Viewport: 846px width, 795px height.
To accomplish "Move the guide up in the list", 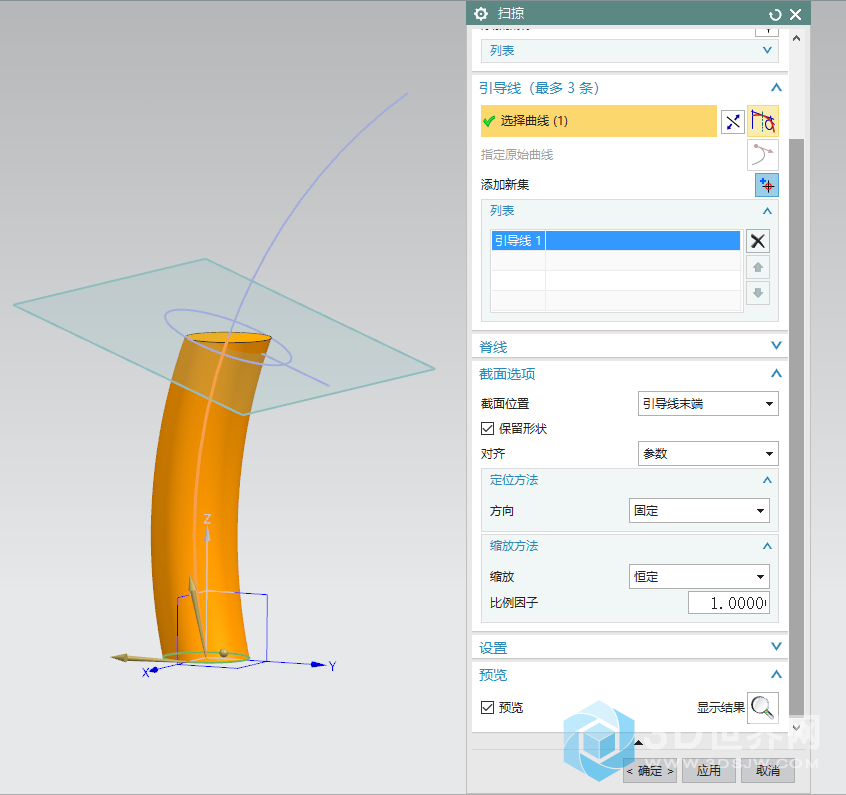I will (x=758, y=267).
